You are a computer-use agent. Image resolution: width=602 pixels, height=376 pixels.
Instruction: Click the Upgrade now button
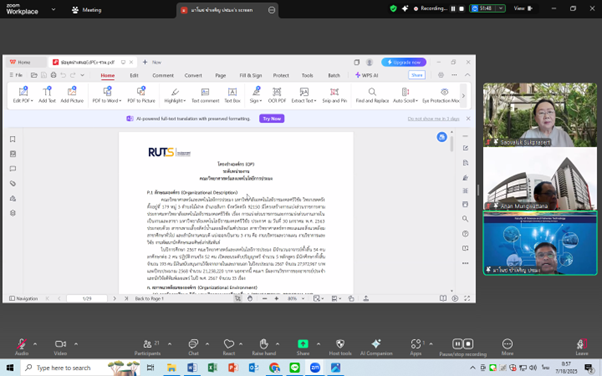(x=404, y=62)
